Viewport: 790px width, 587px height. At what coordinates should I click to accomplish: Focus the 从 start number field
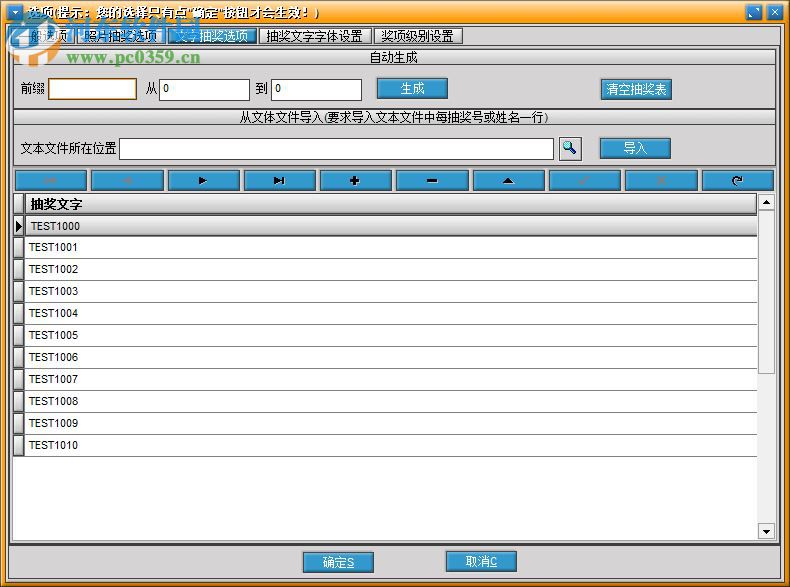(204, 89)
